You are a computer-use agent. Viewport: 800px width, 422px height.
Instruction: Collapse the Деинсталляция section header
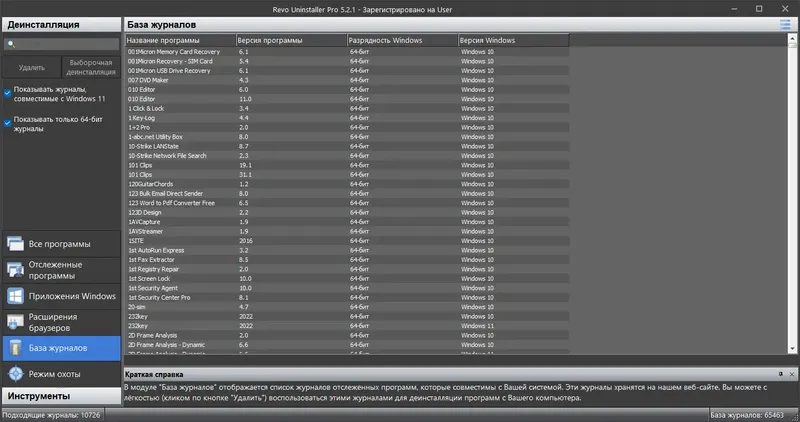point(62,24)
